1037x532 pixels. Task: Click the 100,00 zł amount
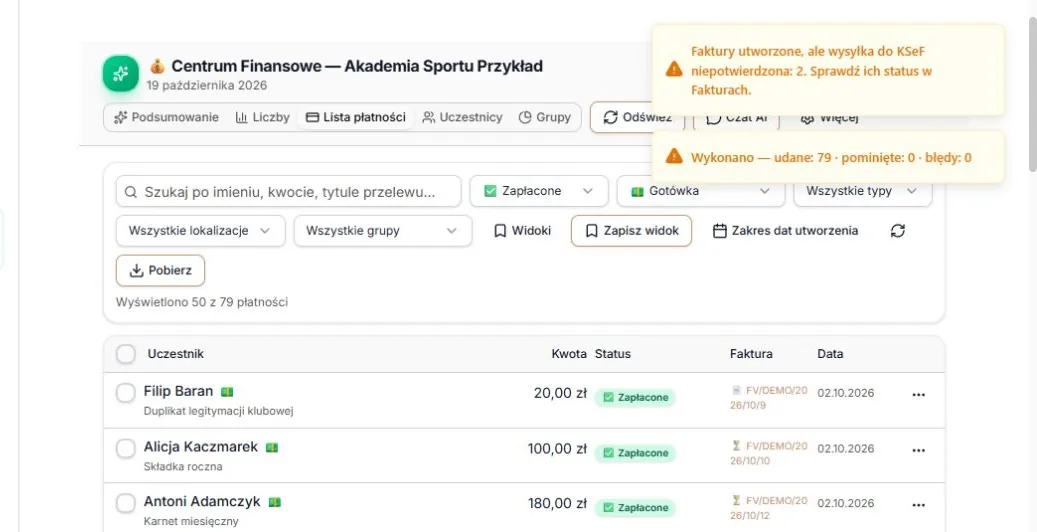click(x=558, y=449)
